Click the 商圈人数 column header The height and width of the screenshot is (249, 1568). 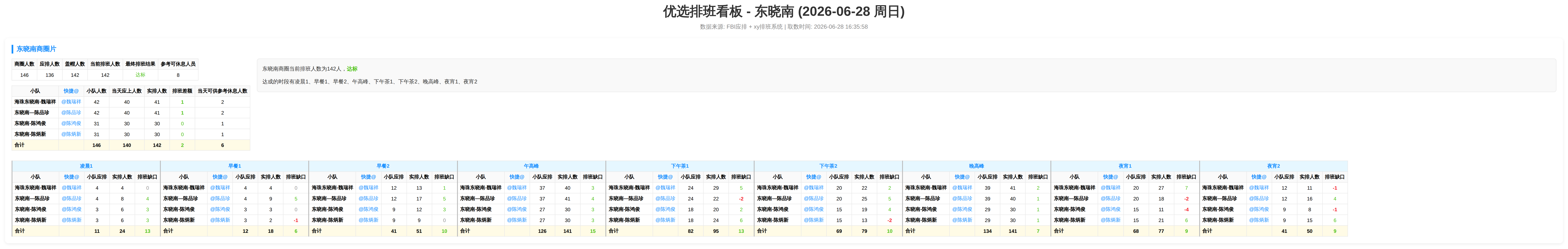pyautogui.click(x=24, y=64)
